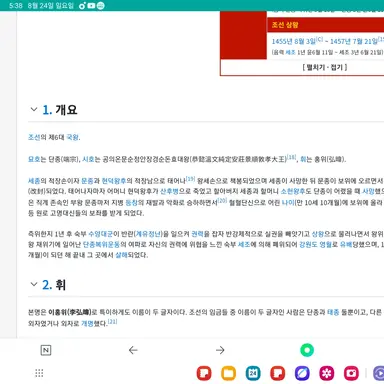Open footnote [20]

(x=222, y=200)
